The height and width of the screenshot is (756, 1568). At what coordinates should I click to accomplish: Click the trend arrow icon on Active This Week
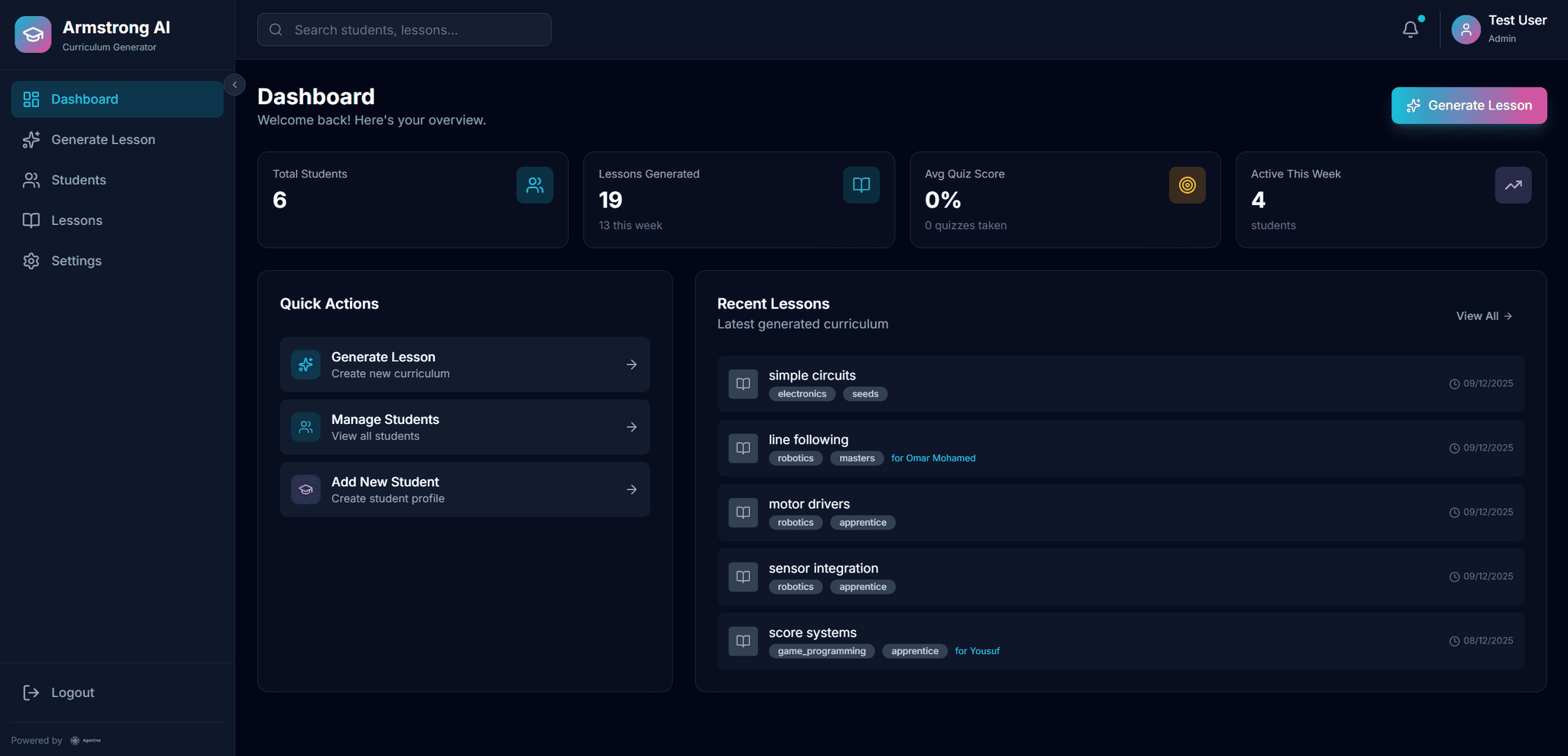(1513, 184)
